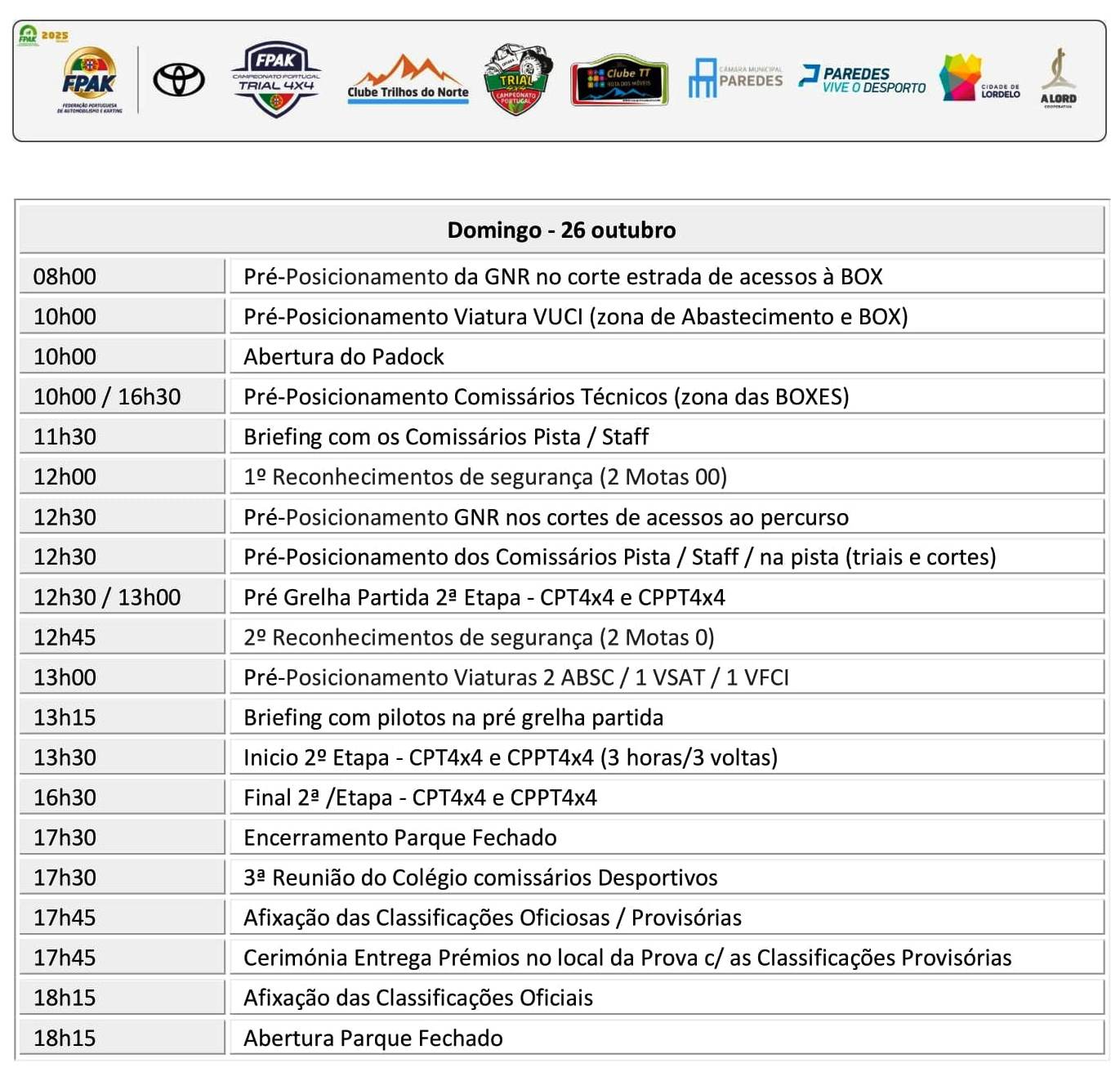
Task: Click the Trial Campeonato Portugal jeep badge
Action: click(517, 80)
